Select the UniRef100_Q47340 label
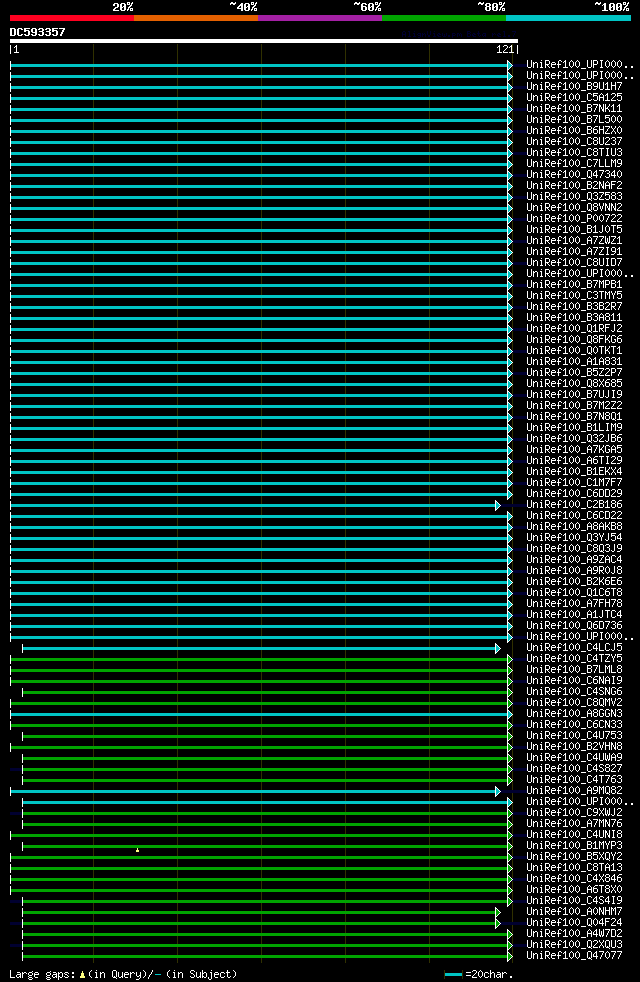 (574, 175)
